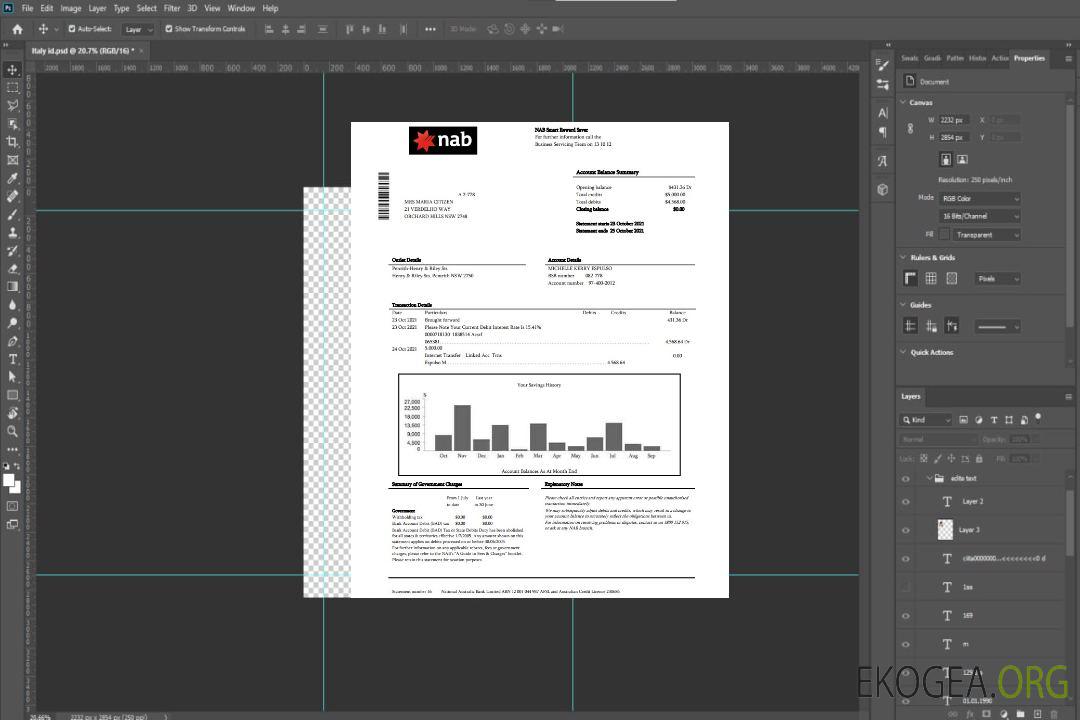
Task: Toggle the rulers icon under Rulers & Grids
Action: coord(911,278)
